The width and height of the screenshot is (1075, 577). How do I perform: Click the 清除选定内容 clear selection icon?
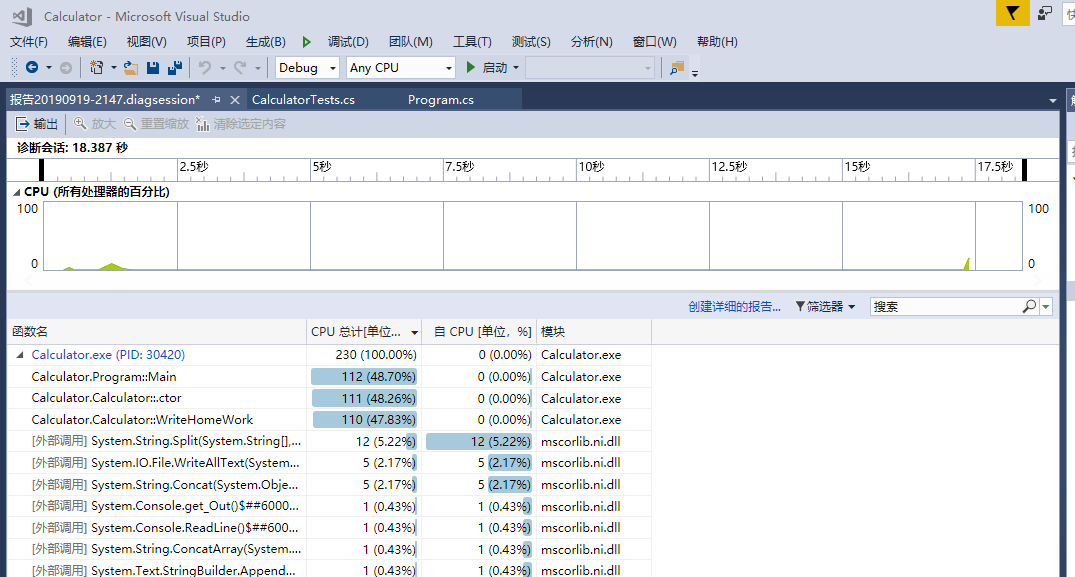202,123
